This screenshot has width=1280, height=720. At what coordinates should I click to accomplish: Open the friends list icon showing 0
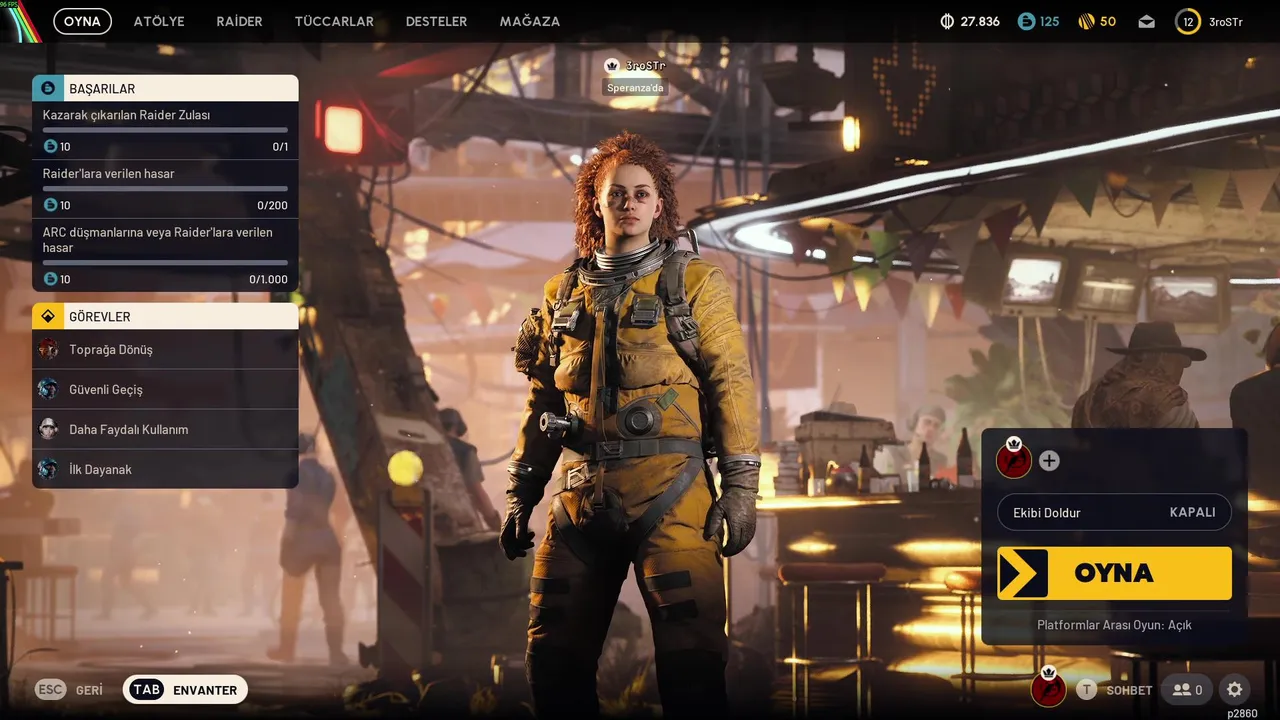[1187, 690]
